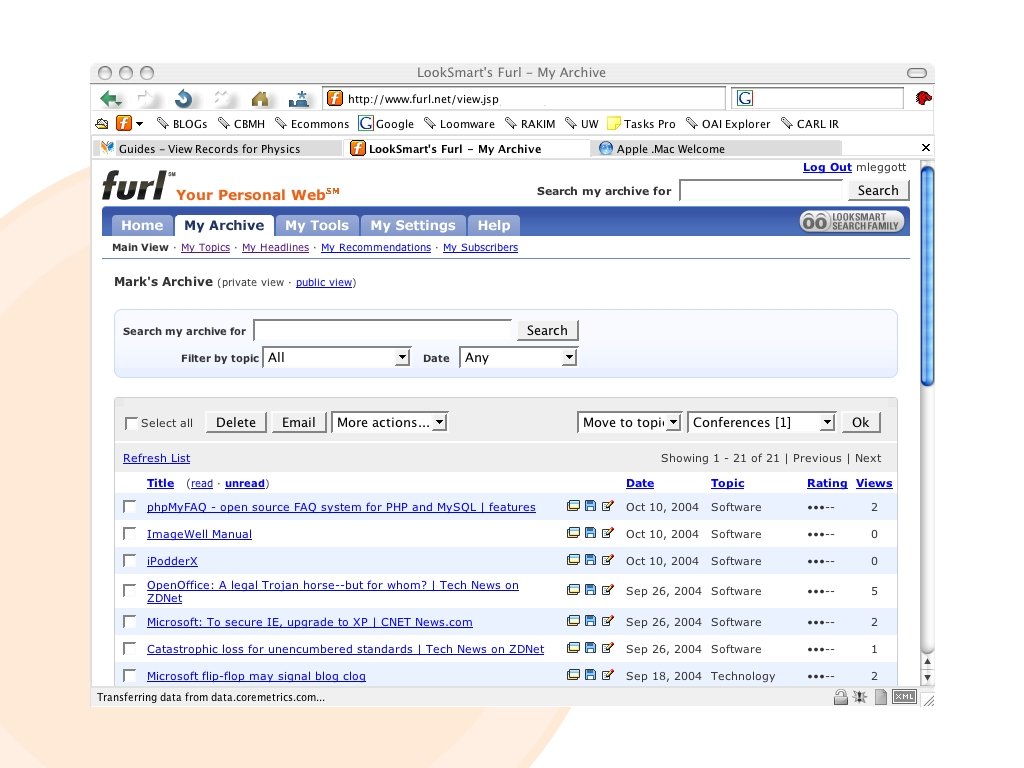
Task: Open the More actions dropdown
Action: (x=390, y=423)
